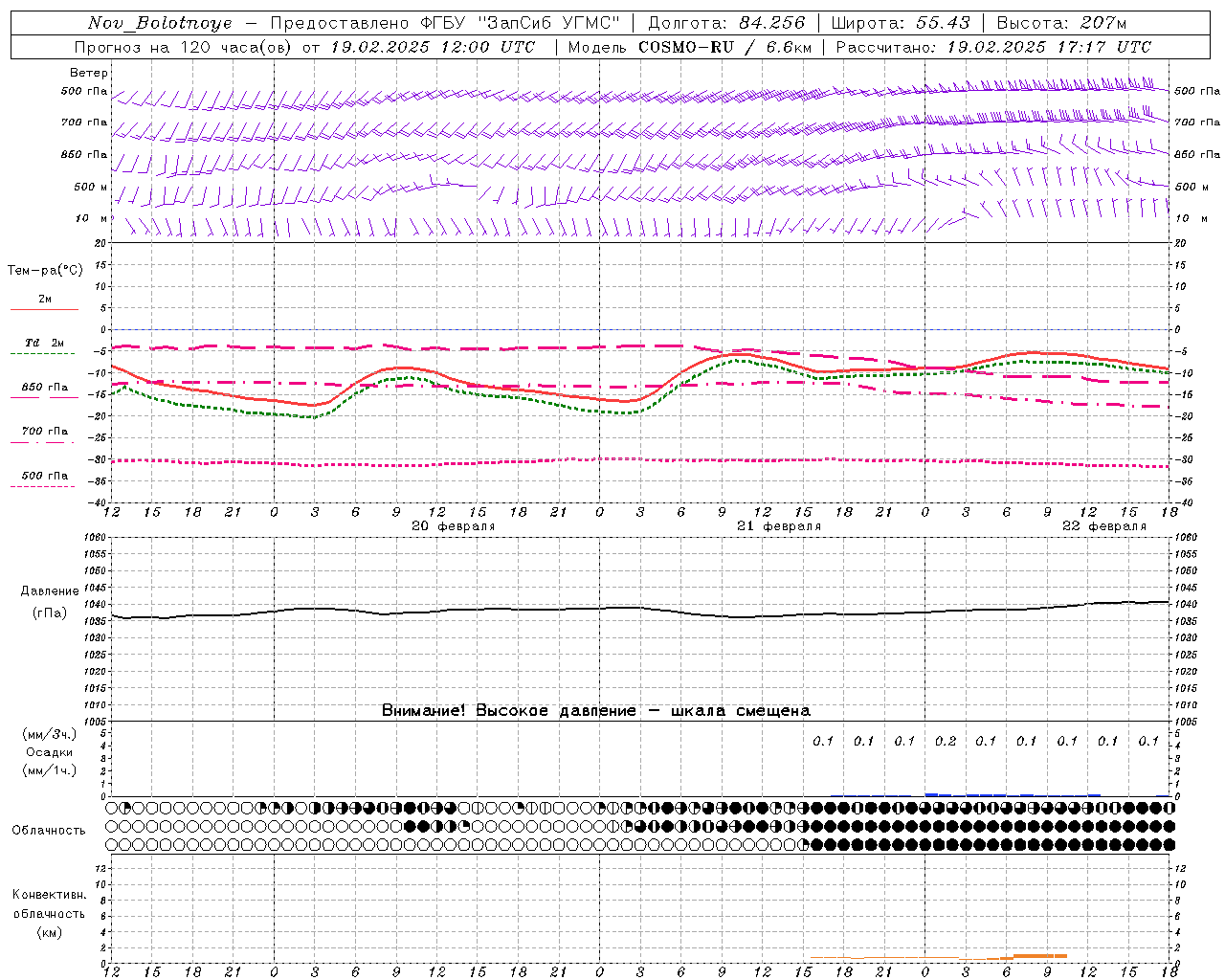Screen dimensions: 1225x980
Task: Click the '700 гПа' temperature legend entry
Action: [44, 432]
